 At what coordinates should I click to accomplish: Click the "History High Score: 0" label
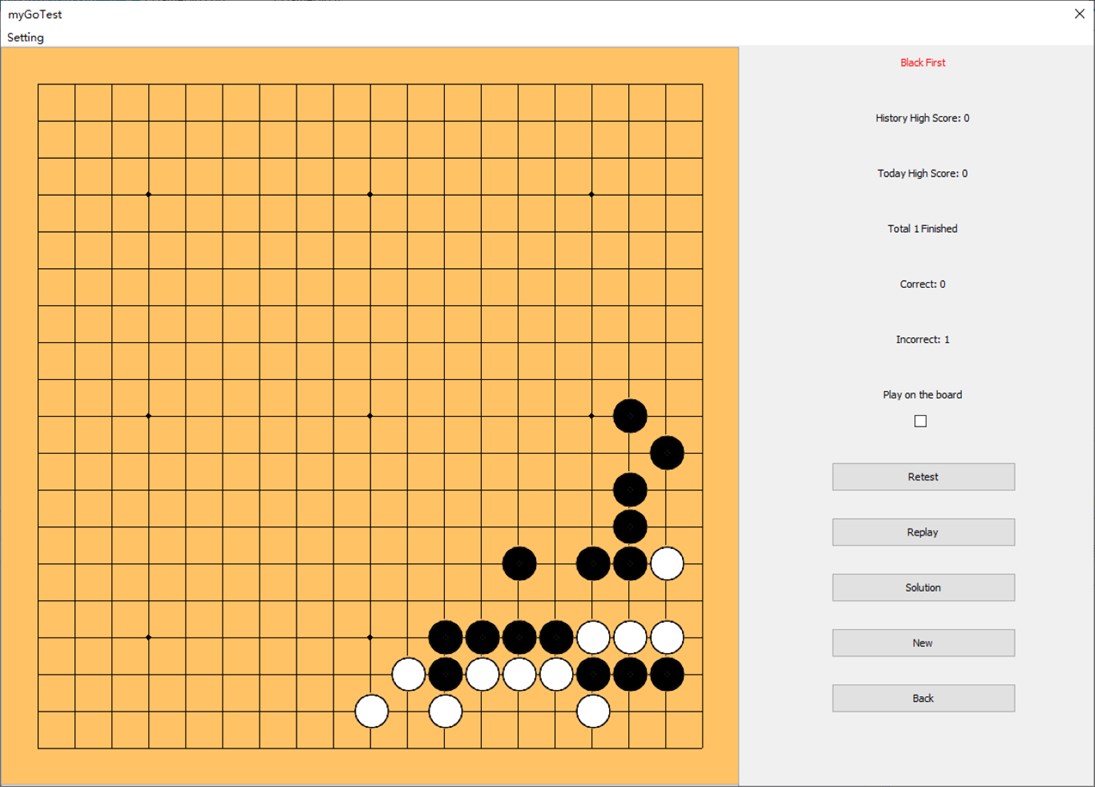(921, 117)
